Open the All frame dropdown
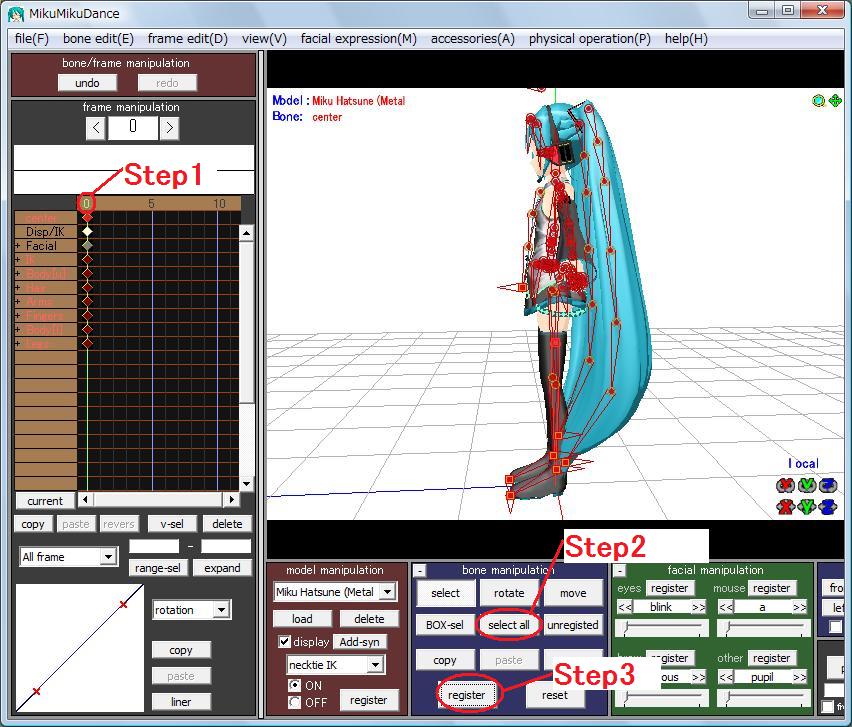 point(108,557)
